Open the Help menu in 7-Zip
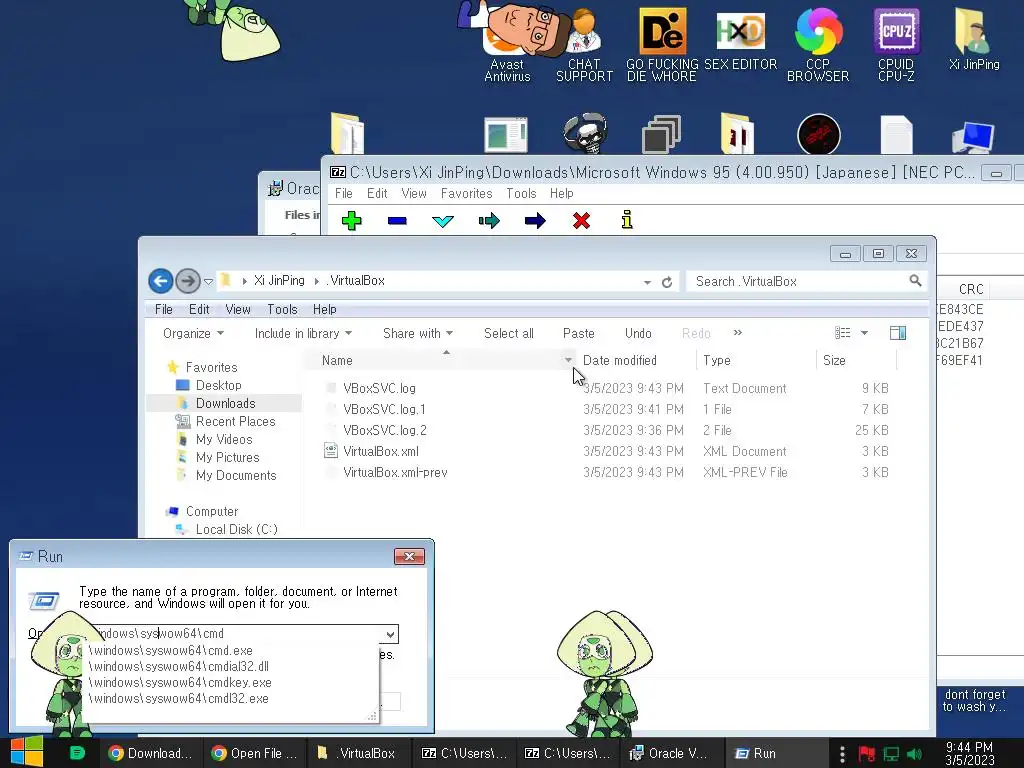1024x768 pixels. [x=562, y=193]
